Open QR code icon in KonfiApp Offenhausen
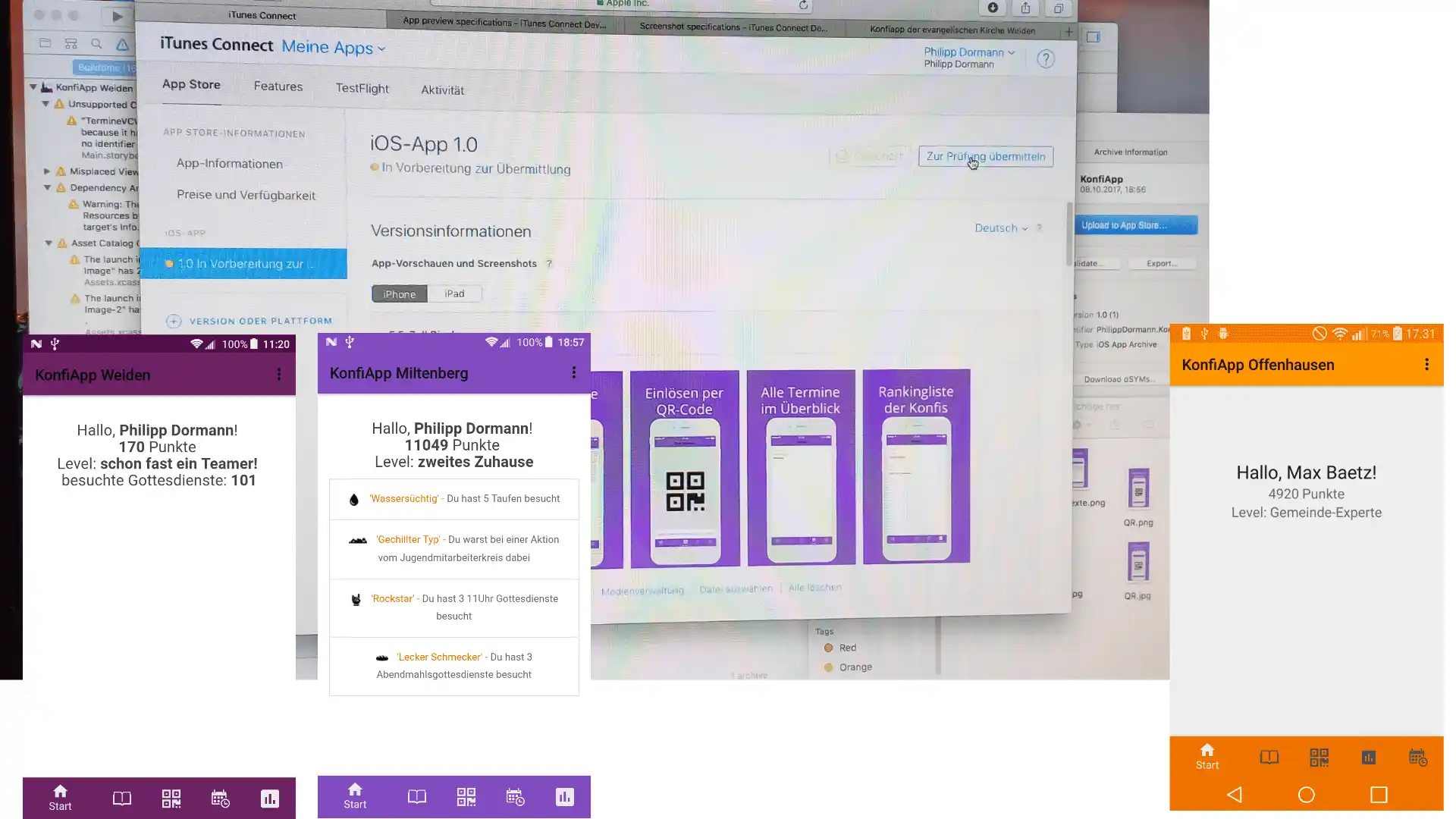 coord(1319,757)
